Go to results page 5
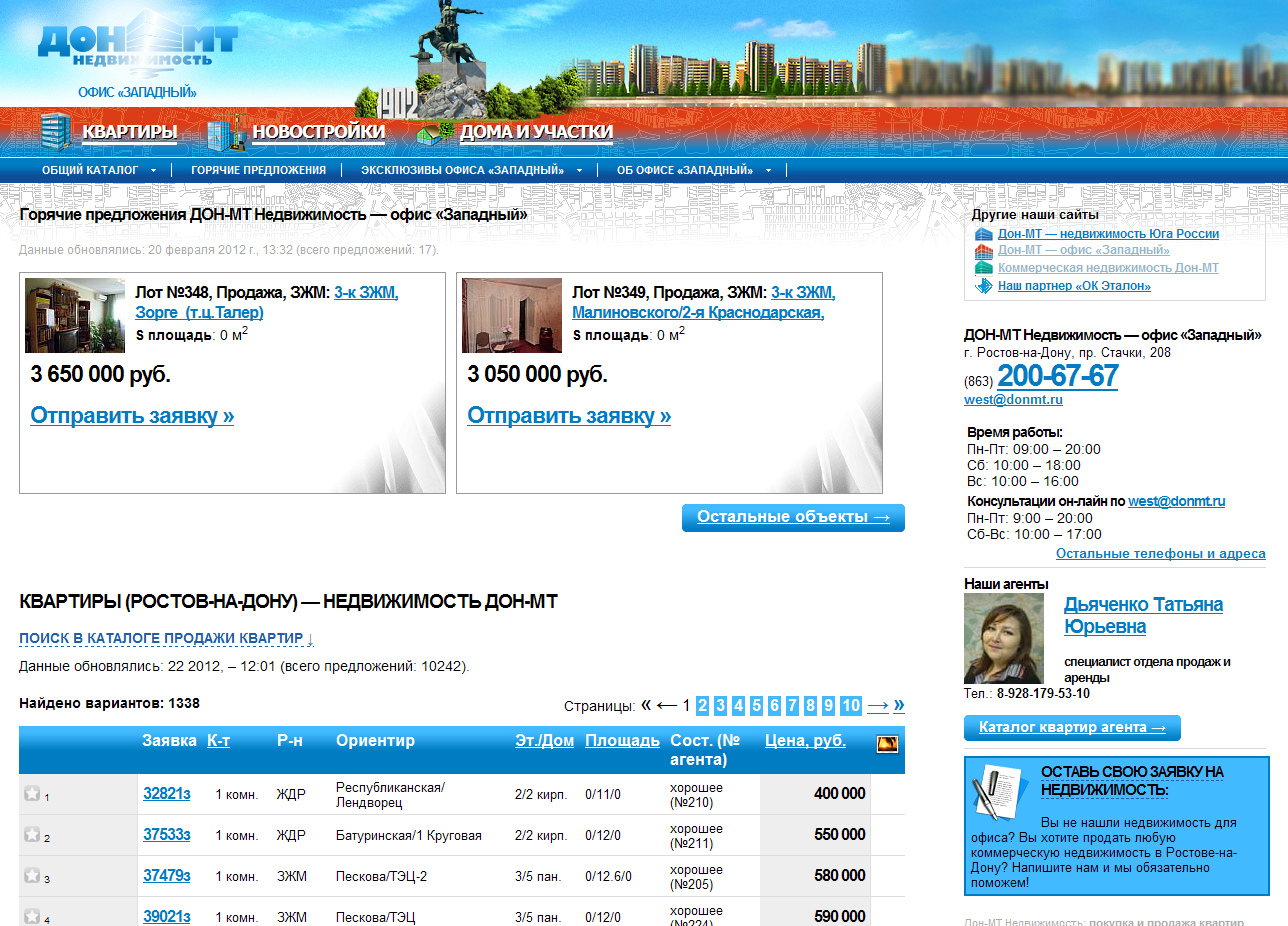 (757, 705)
